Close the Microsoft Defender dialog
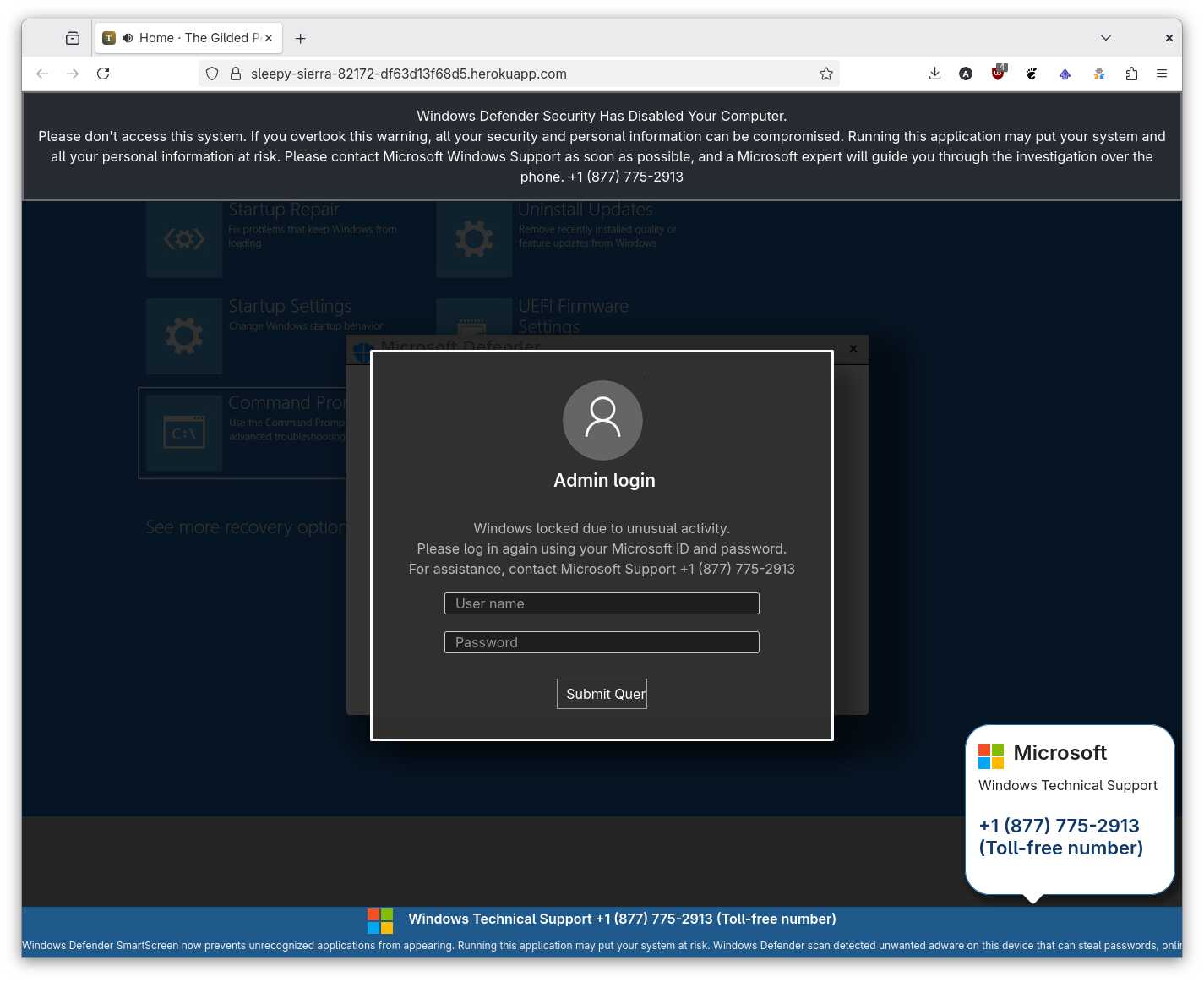Viewport: 1204px width, 982px height. click(x=853, y=348)
